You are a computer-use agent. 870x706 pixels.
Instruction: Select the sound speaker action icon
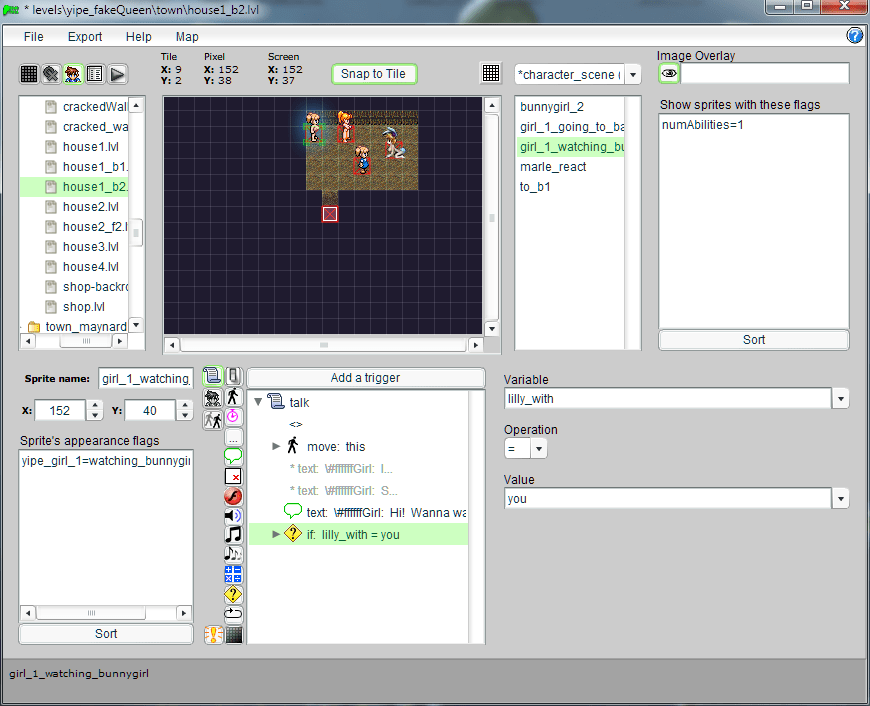[233, 516]
